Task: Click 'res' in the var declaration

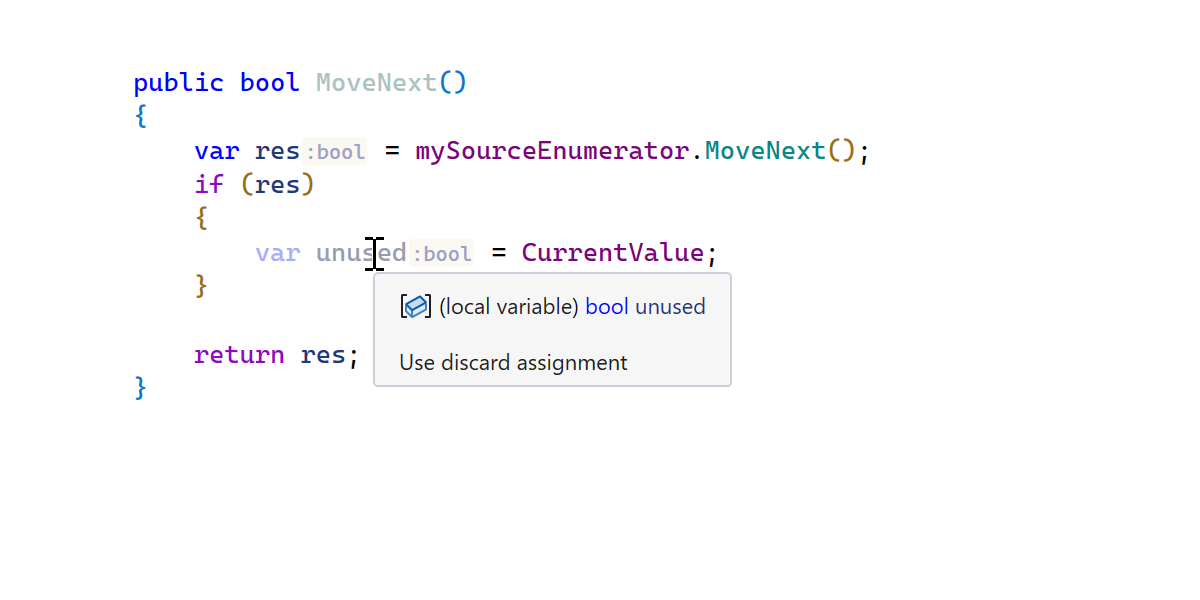Action: click(x=277, y=152)
